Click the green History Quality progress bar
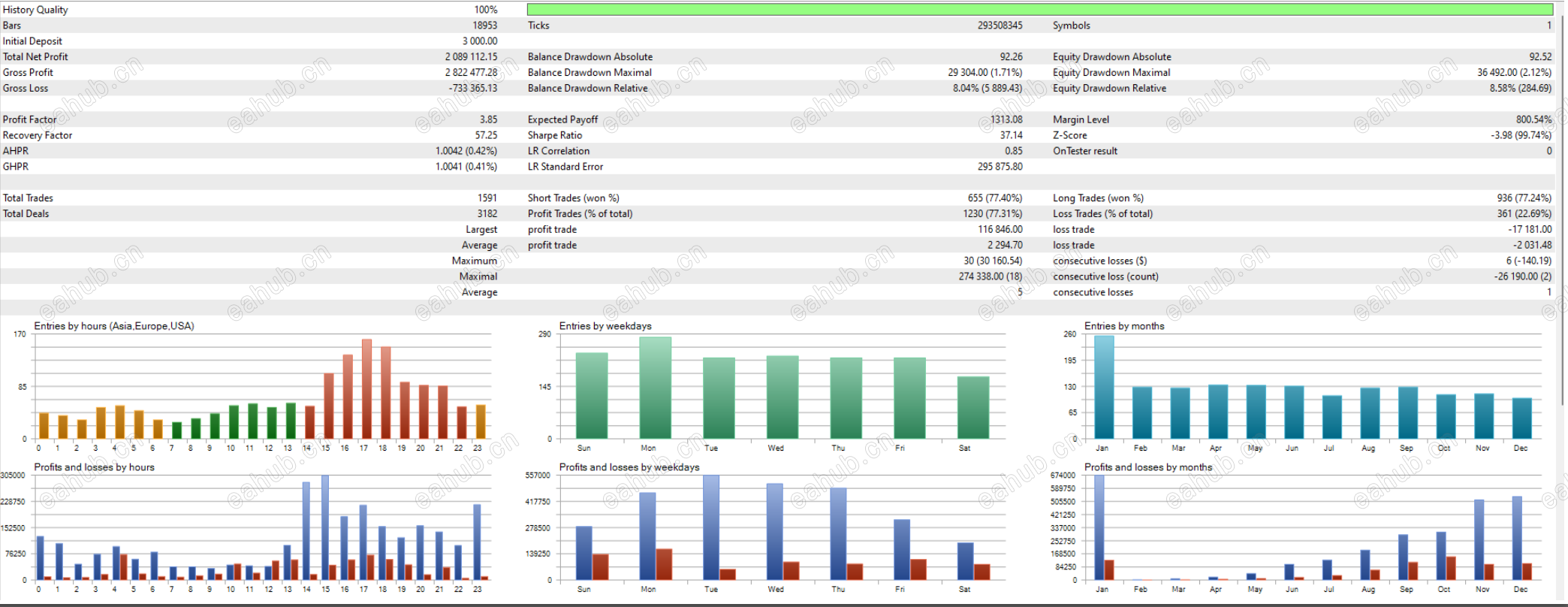1568x607 pixels. pos(1040,10)
